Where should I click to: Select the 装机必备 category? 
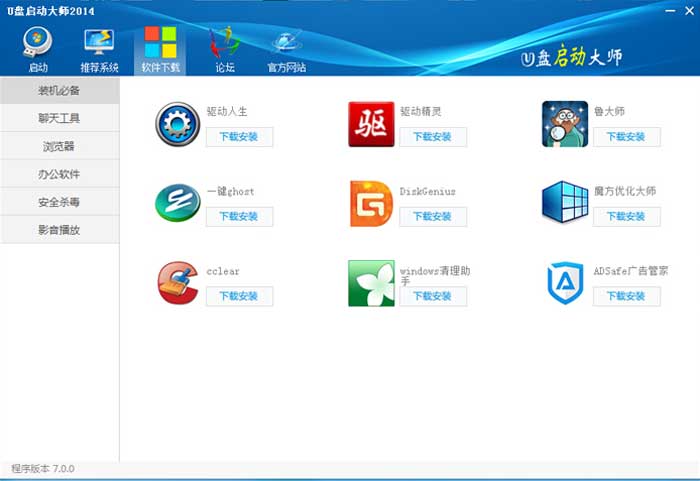coord(59,91)
